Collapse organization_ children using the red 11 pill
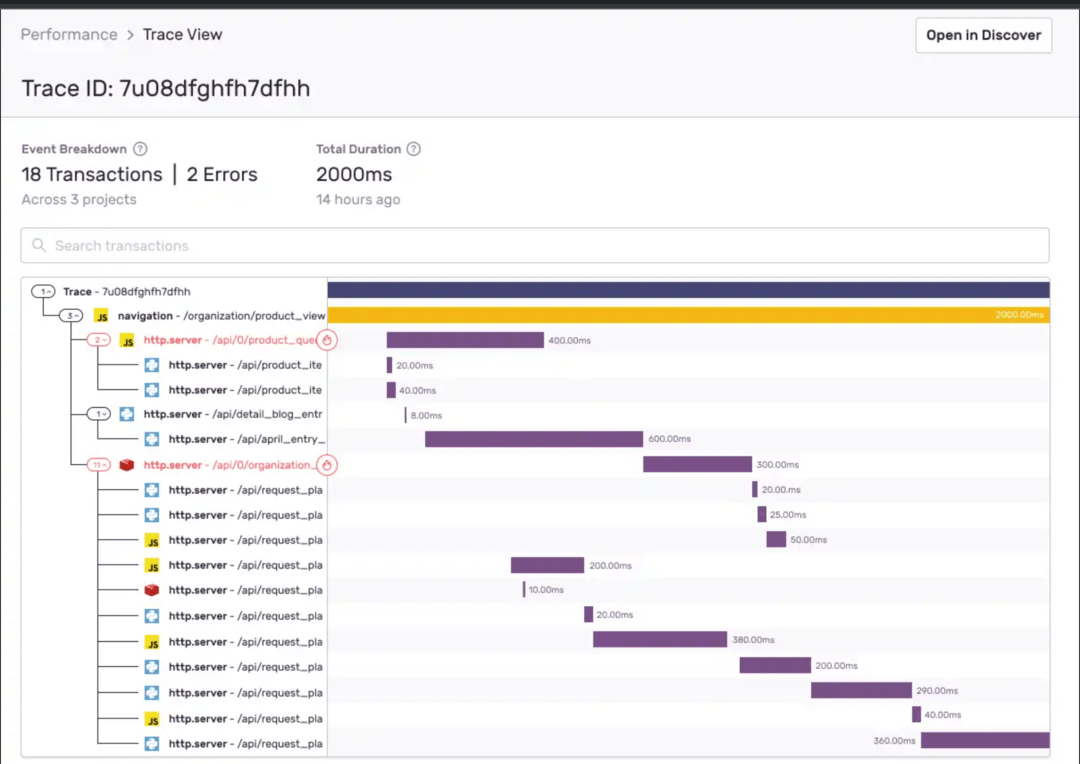This screenshot has width=1080, height=764. click(x=98, y=465)
